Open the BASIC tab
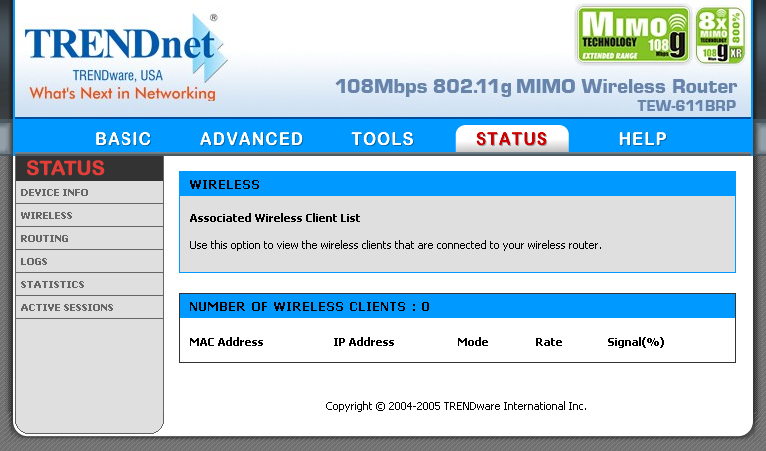The image size is (766, 451). [123, 139]
